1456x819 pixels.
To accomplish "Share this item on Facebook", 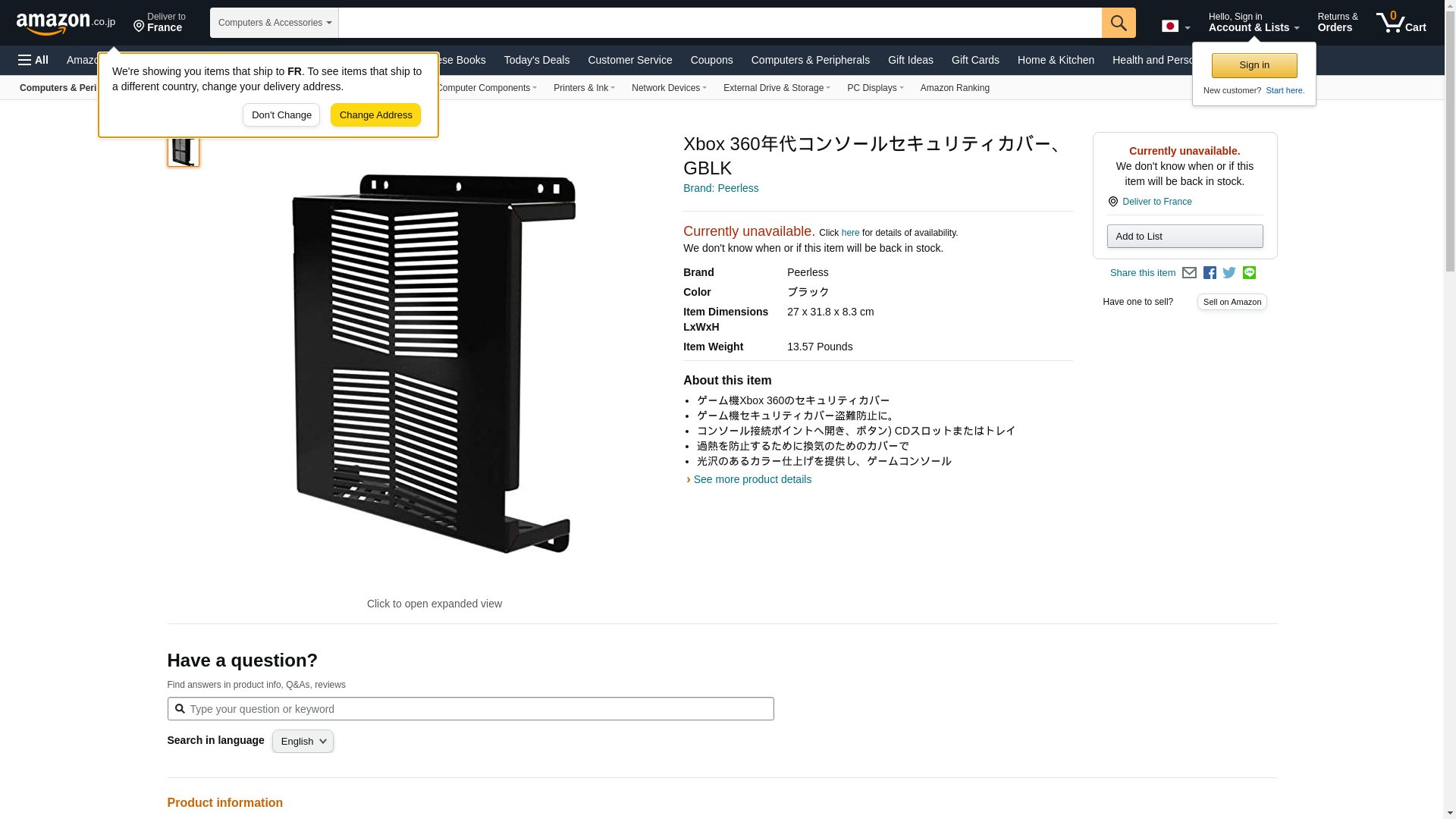I will (1210, 273).
